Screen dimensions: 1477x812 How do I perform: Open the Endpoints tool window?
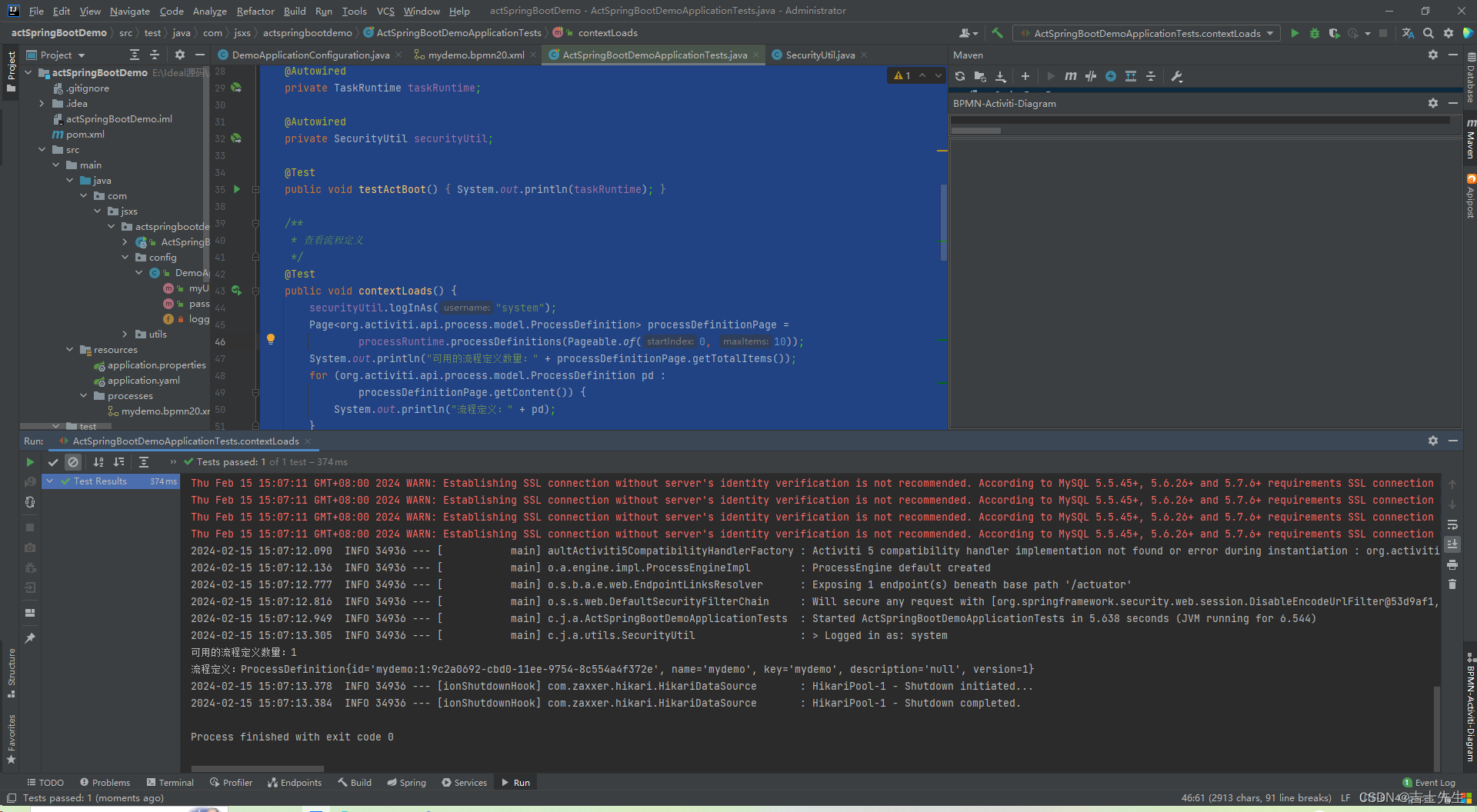point(295,783)
